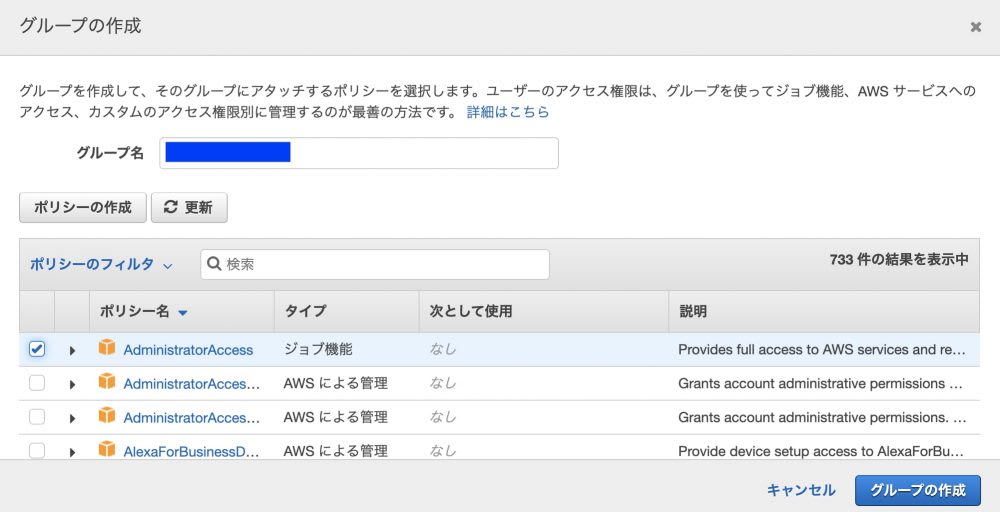Click AWS による管理 in the AlexaForBusinessD… row
Image resolution: width=1000 pixels, height=512 pixels.
(335, 451)
